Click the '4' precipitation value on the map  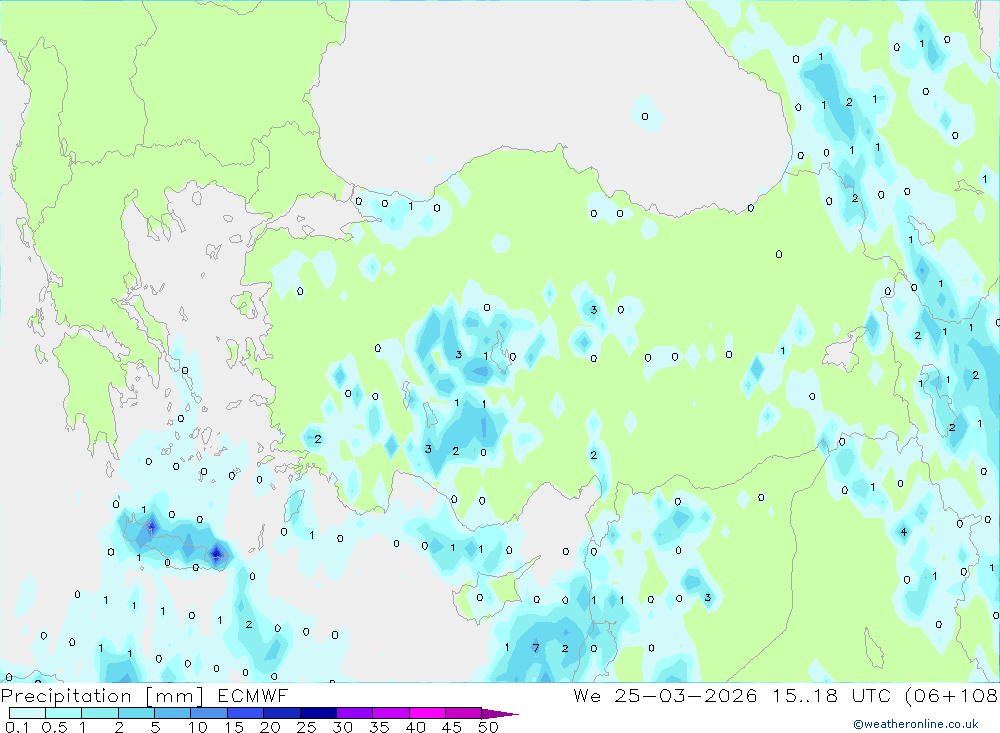tap(904, 531)
